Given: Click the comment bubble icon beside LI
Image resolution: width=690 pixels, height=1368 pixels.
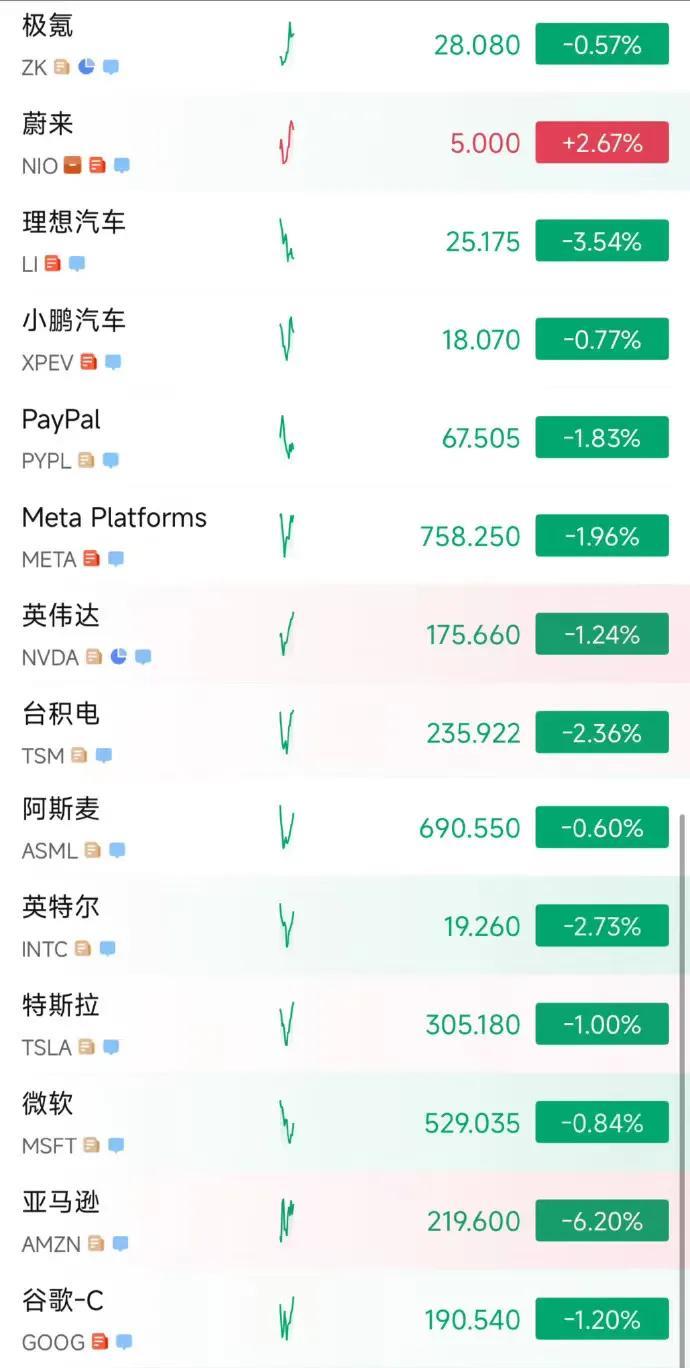Looking at the screenshot, I should pos(77,263).
